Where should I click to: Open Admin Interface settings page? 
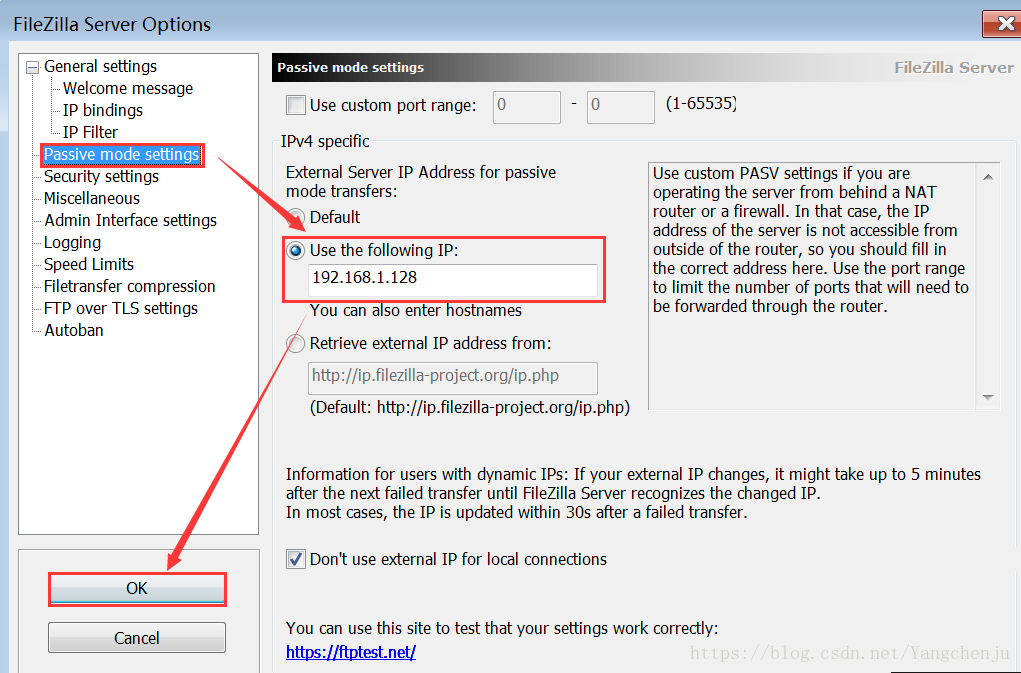coord(130,221)
